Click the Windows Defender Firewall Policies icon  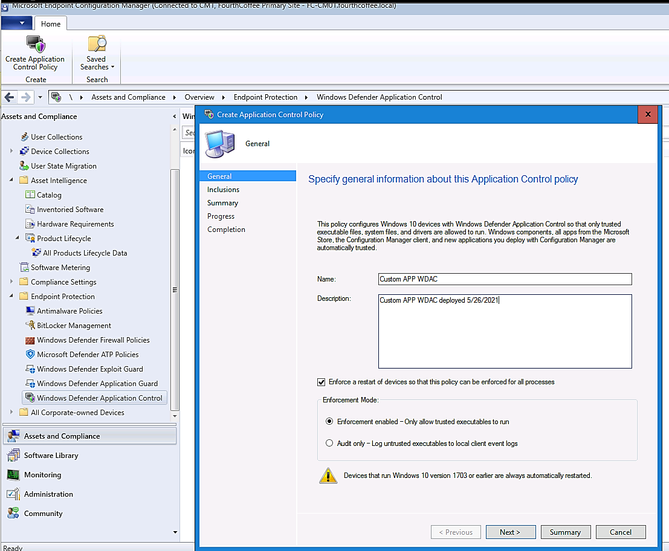click(x=30, y=340)
